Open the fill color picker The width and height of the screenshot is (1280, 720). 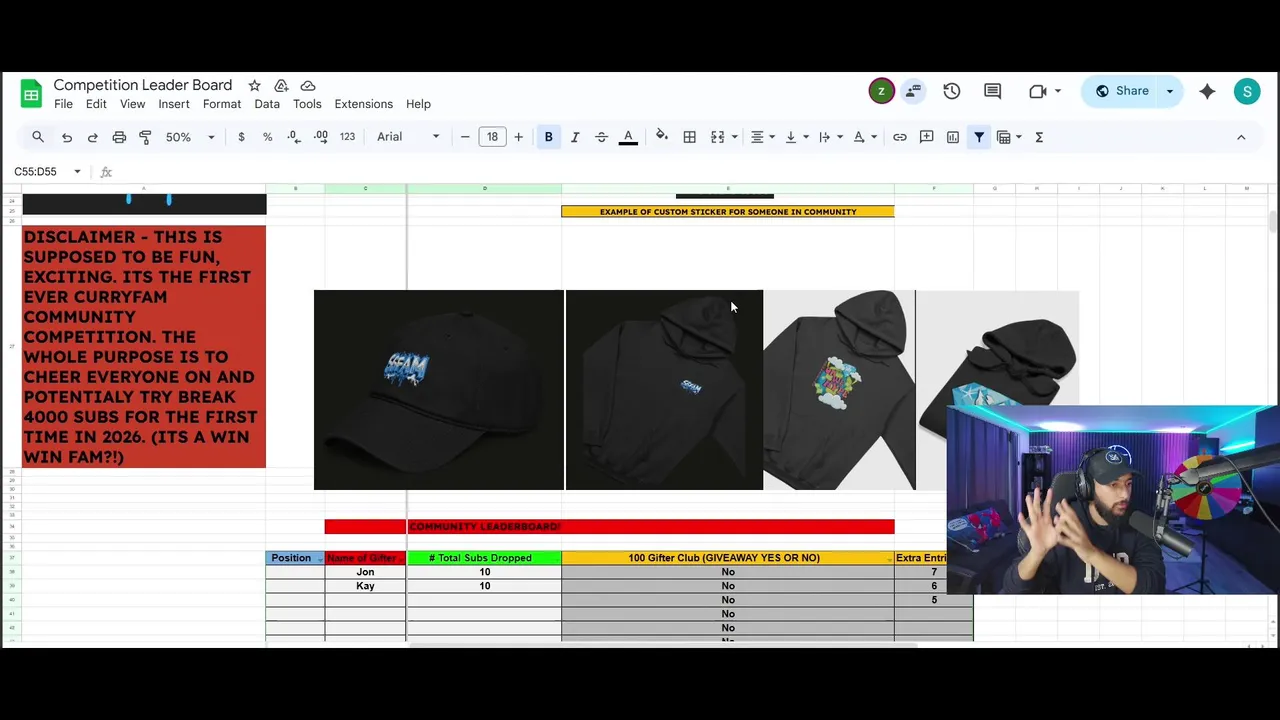[x=662, y=137]
